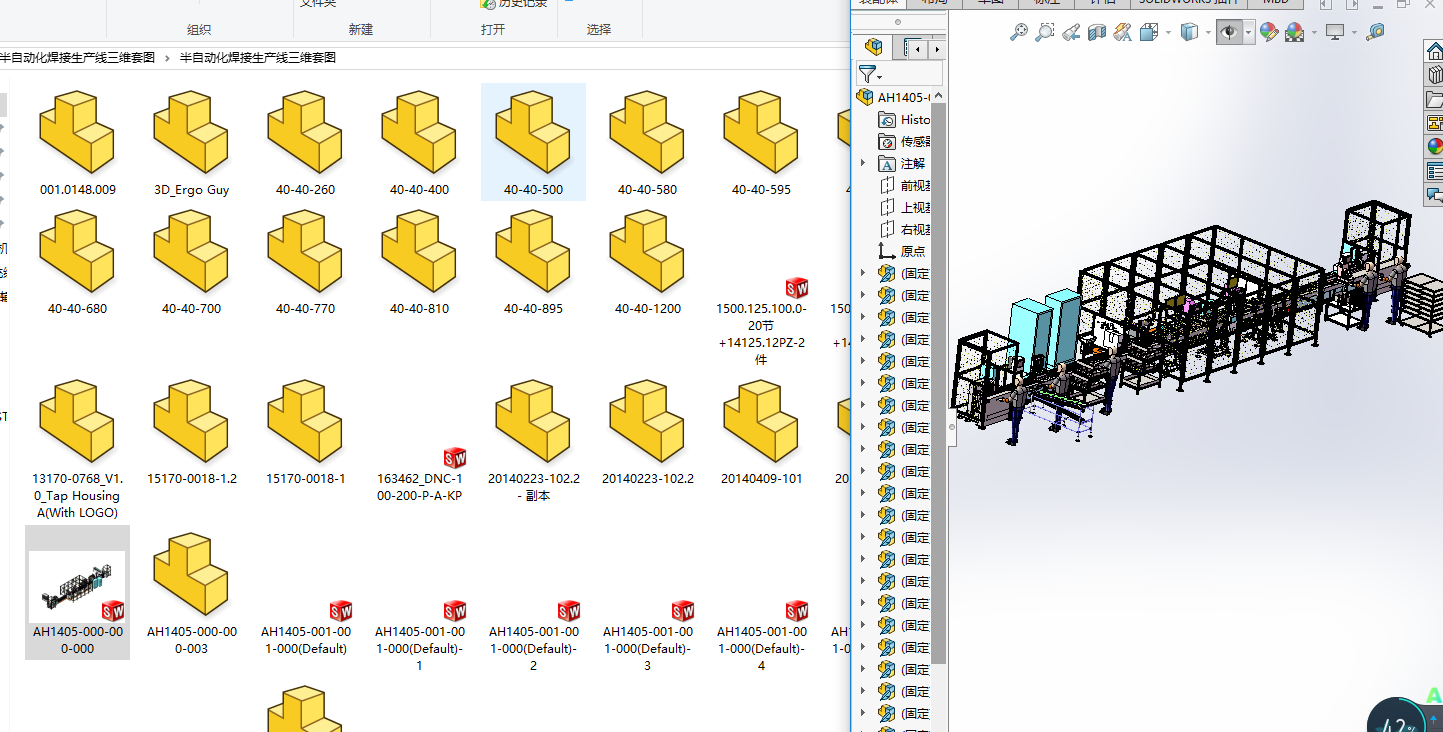Screen dimensions: 1443x732
Task: Open the File Explorer task pane tab
Action: pyautogui.click(x=1435, y=99)
